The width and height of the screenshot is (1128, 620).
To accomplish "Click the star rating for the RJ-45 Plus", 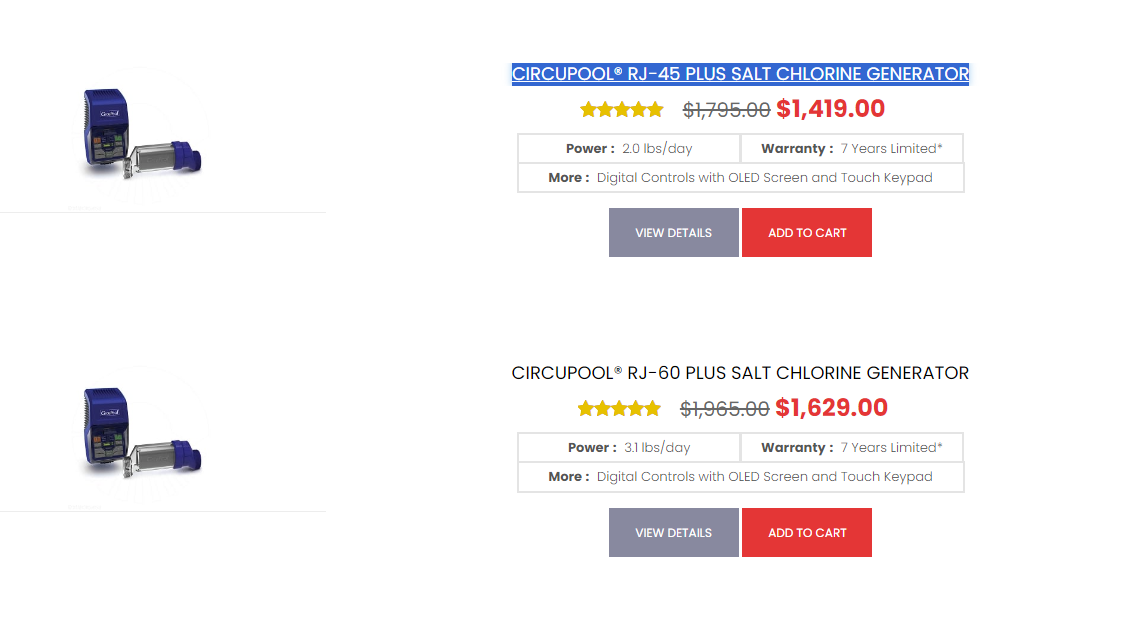I will [622, 109].
